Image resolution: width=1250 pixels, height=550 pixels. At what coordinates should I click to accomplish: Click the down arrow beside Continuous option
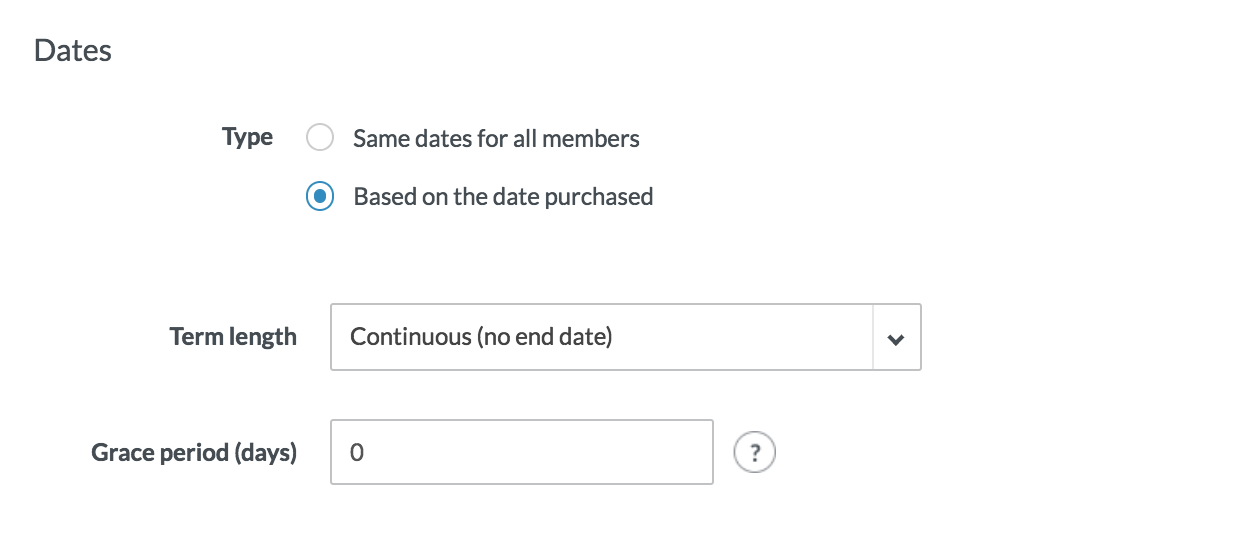tap(896, 338)
